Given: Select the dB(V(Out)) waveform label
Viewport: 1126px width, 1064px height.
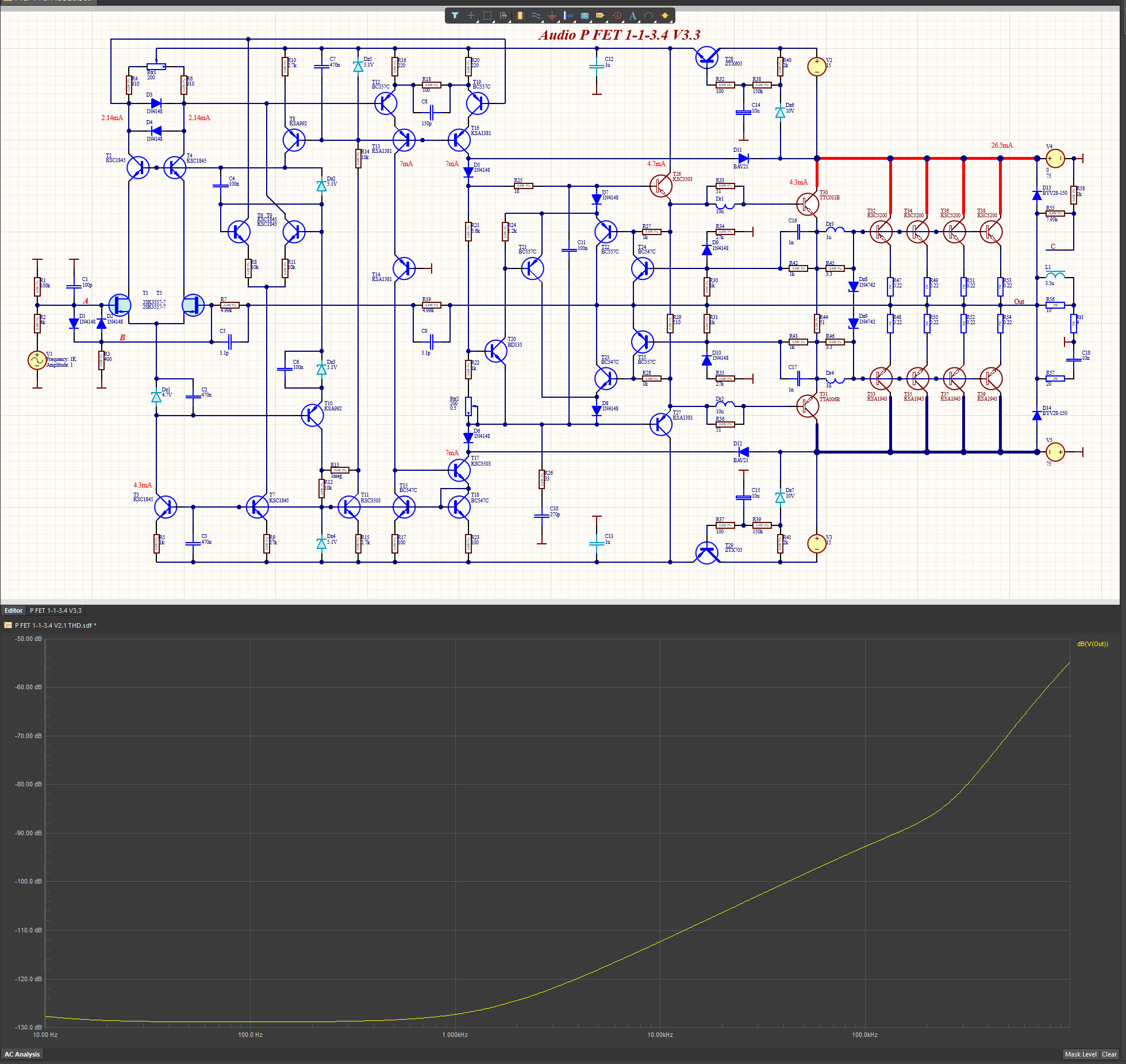Looking at the screenshot, I should (1092, 644).
